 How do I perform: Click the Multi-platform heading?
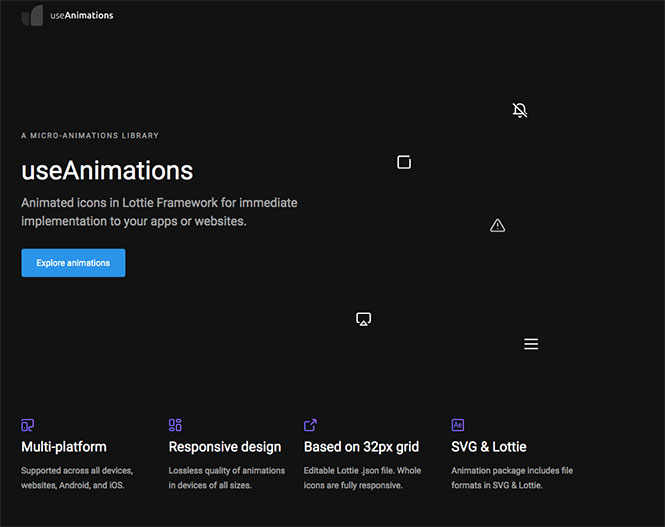pyautogui.click(x=64, y=447)
